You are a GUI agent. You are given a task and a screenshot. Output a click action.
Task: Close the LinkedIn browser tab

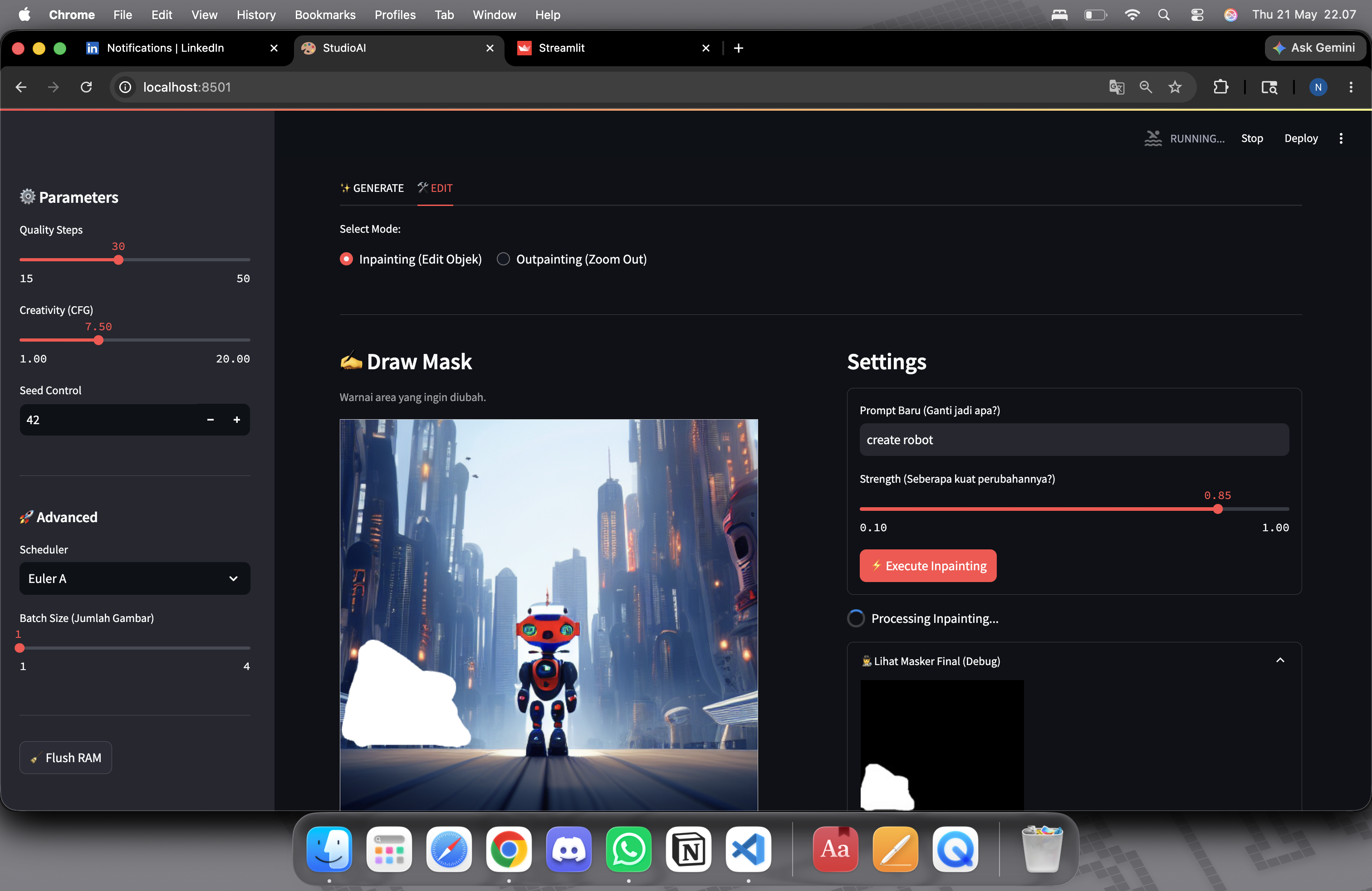(x=274, y=48)
